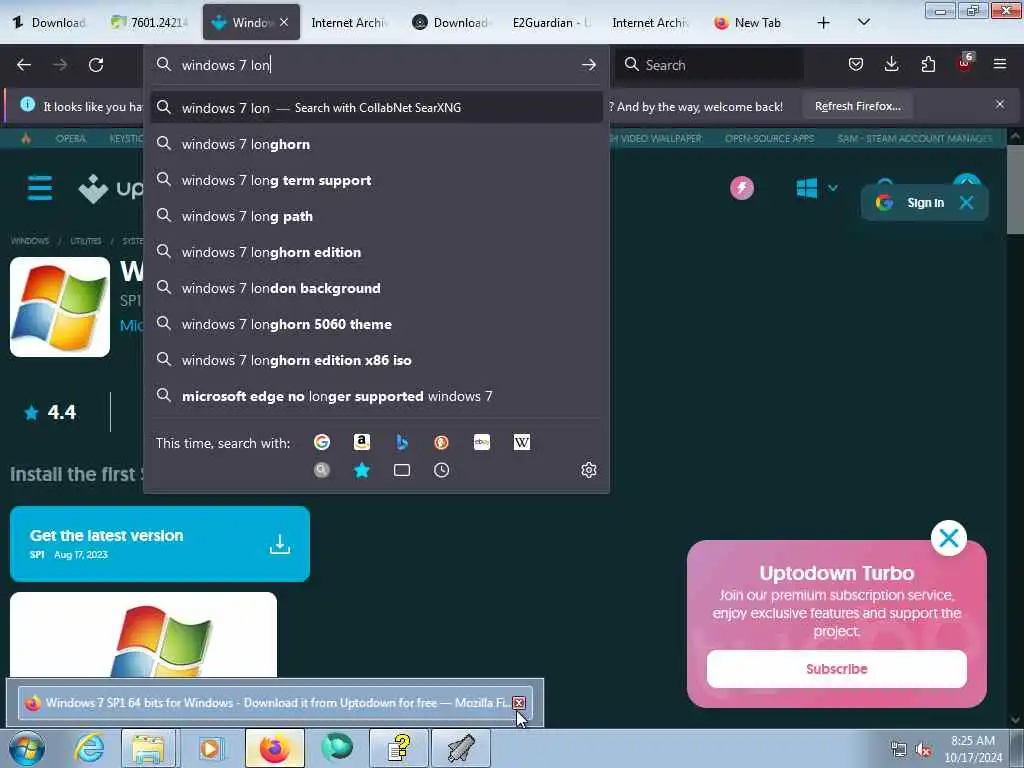Go back to the previous page
1024x768 pixels.
pyautogui.click(x=24, y=65)
